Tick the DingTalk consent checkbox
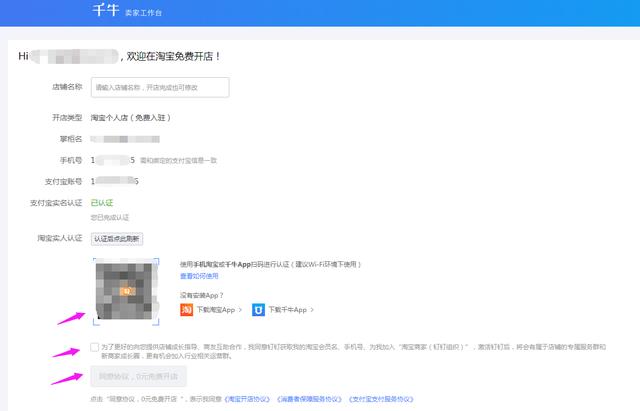Image resolution: width=640 pixels, height=411 pixels. (x=95, y=347)
